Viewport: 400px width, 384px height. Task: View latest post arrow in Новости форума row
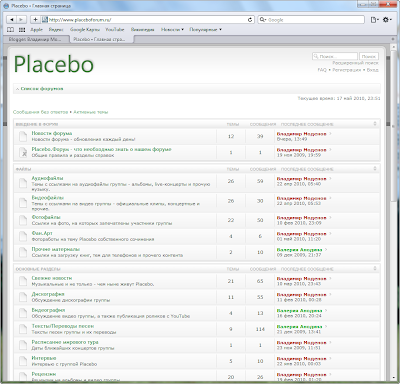click(330, 134)
